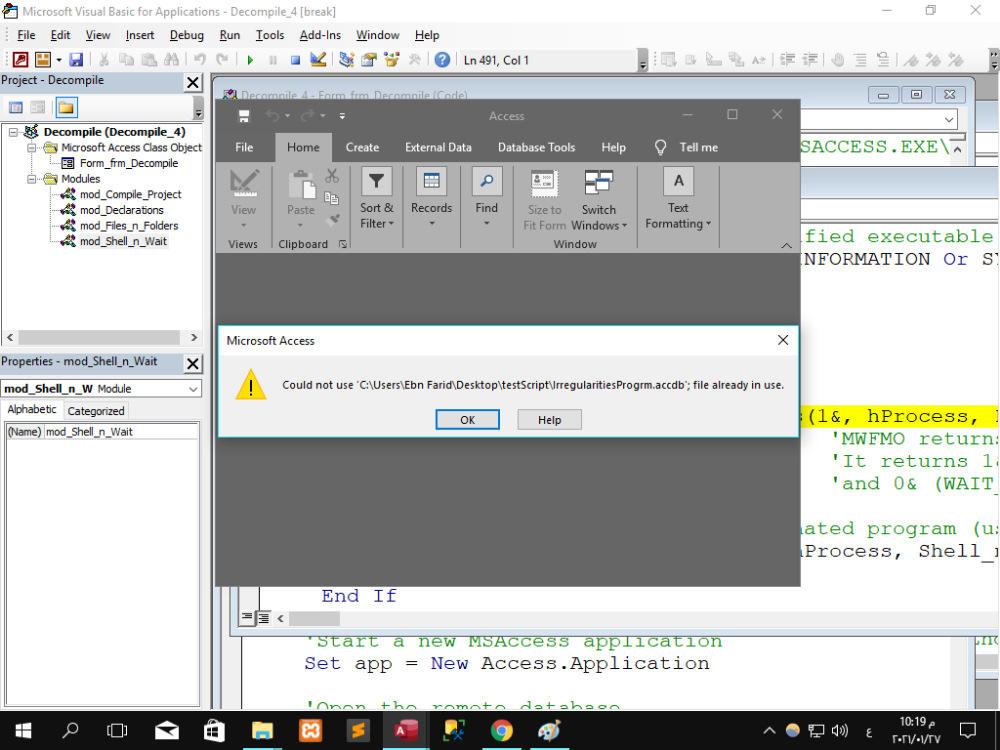Click the volume icon in system tray
1000x750 pixels.
coord(840,730)
